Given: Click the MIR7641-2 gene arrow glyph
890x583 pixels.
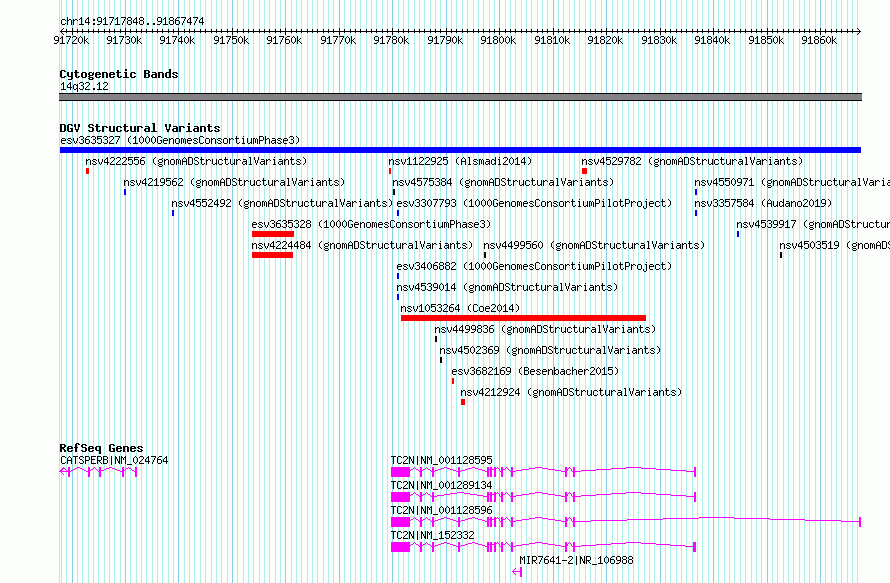Looking at the screenshot, I should coord(517,572).
